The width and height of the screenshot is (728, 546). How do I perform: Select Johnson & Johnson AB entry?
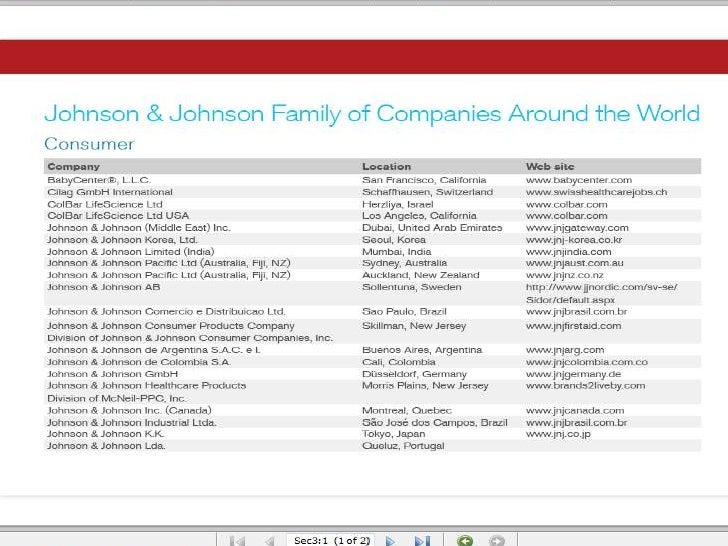pos(104,287)
